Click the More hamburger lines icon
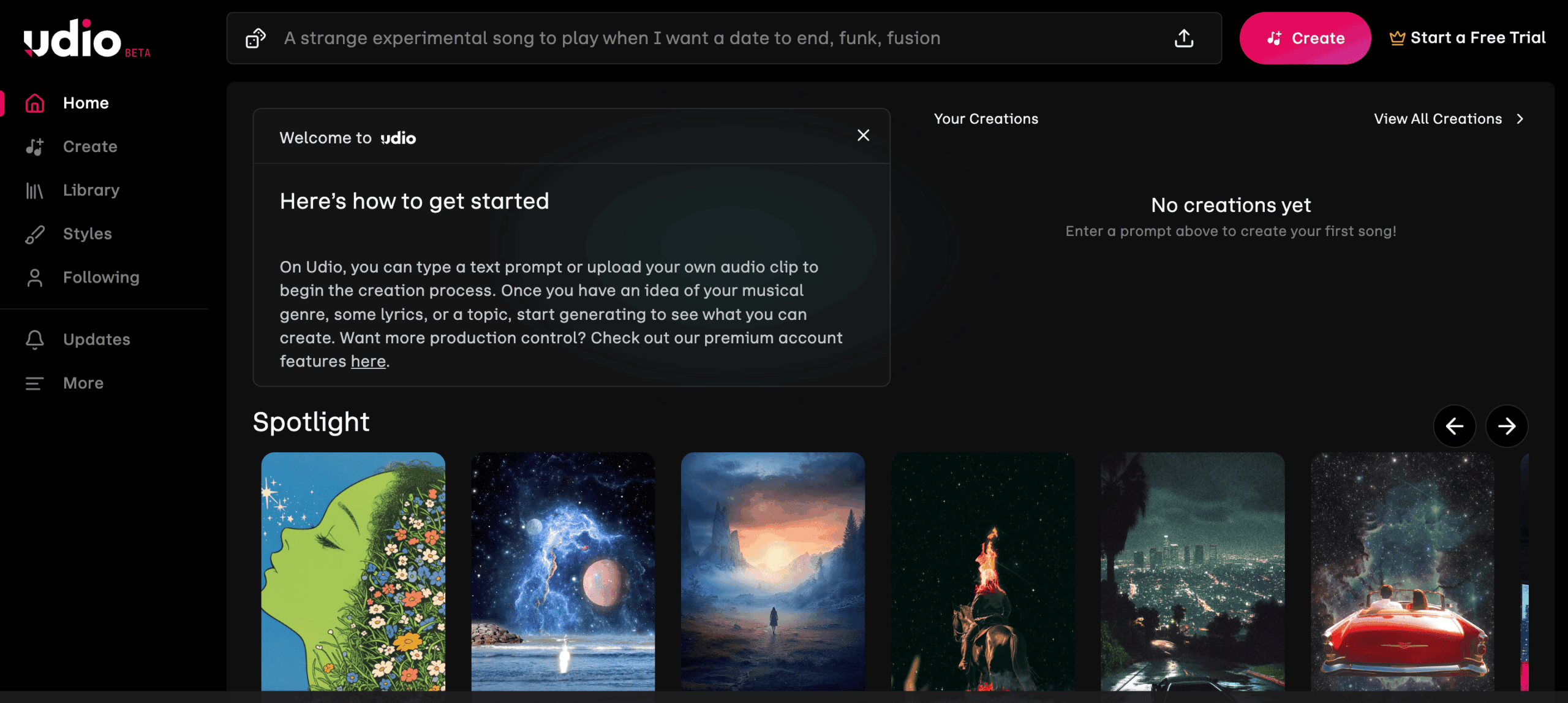1568x703 pixels. (35, 384)
